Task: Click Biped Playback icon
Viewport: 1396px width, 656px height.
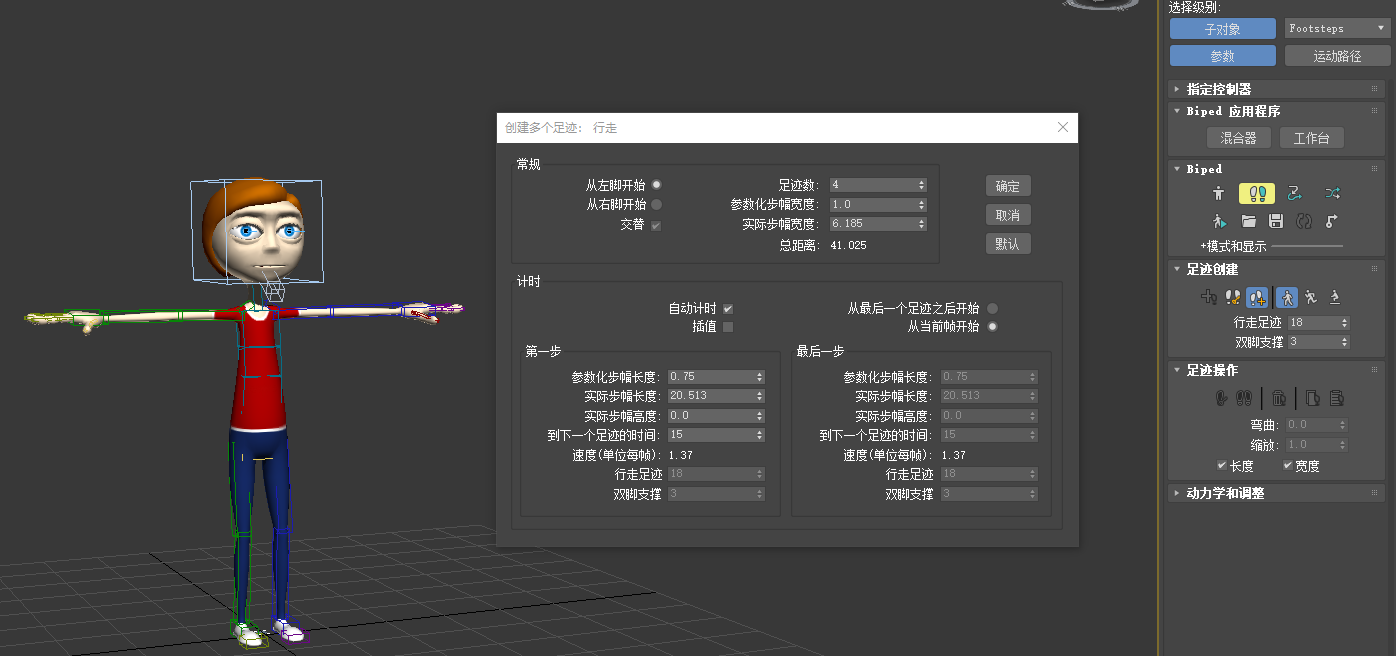Action: [1220, 221]
